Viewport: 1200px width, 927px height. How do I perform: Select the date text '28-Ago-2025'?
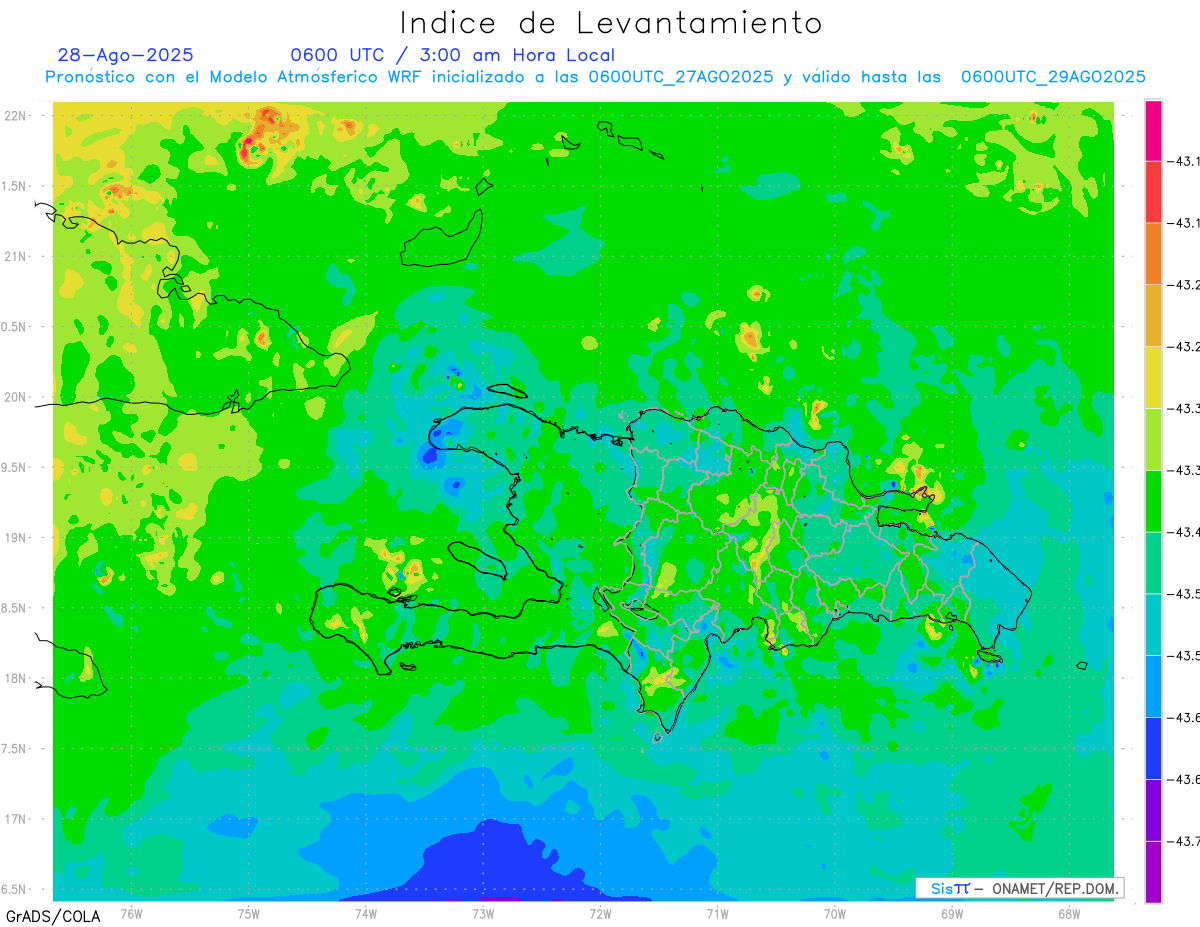[x=126, y=55]
